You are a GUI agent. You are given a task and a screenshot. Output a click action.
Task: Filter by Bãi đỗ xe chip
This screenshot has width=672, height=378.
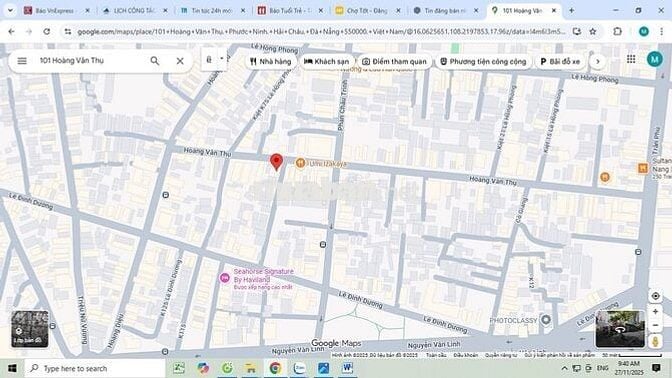coord(560,61)
